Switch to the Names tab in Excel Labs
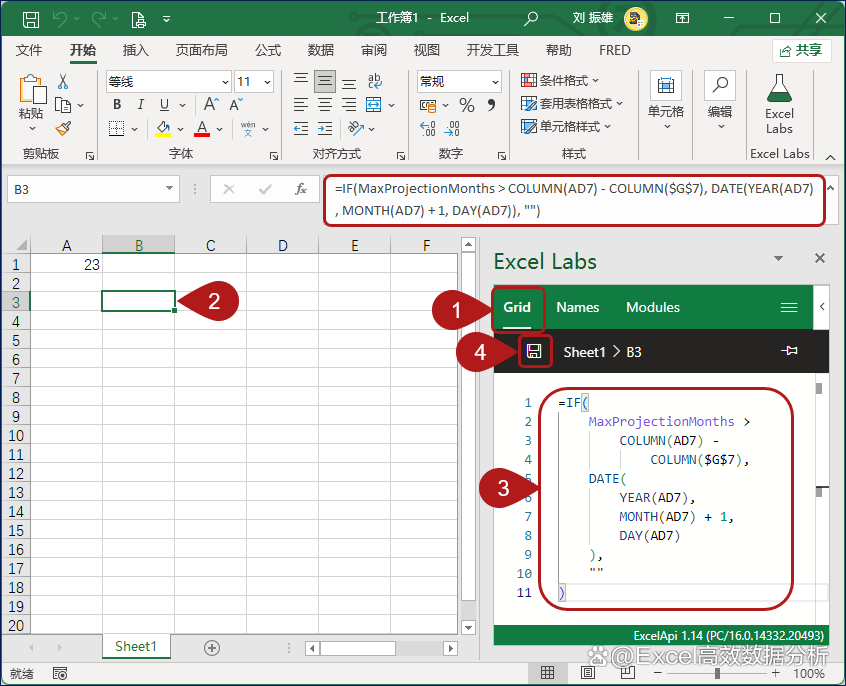 [x=577, y=307]
